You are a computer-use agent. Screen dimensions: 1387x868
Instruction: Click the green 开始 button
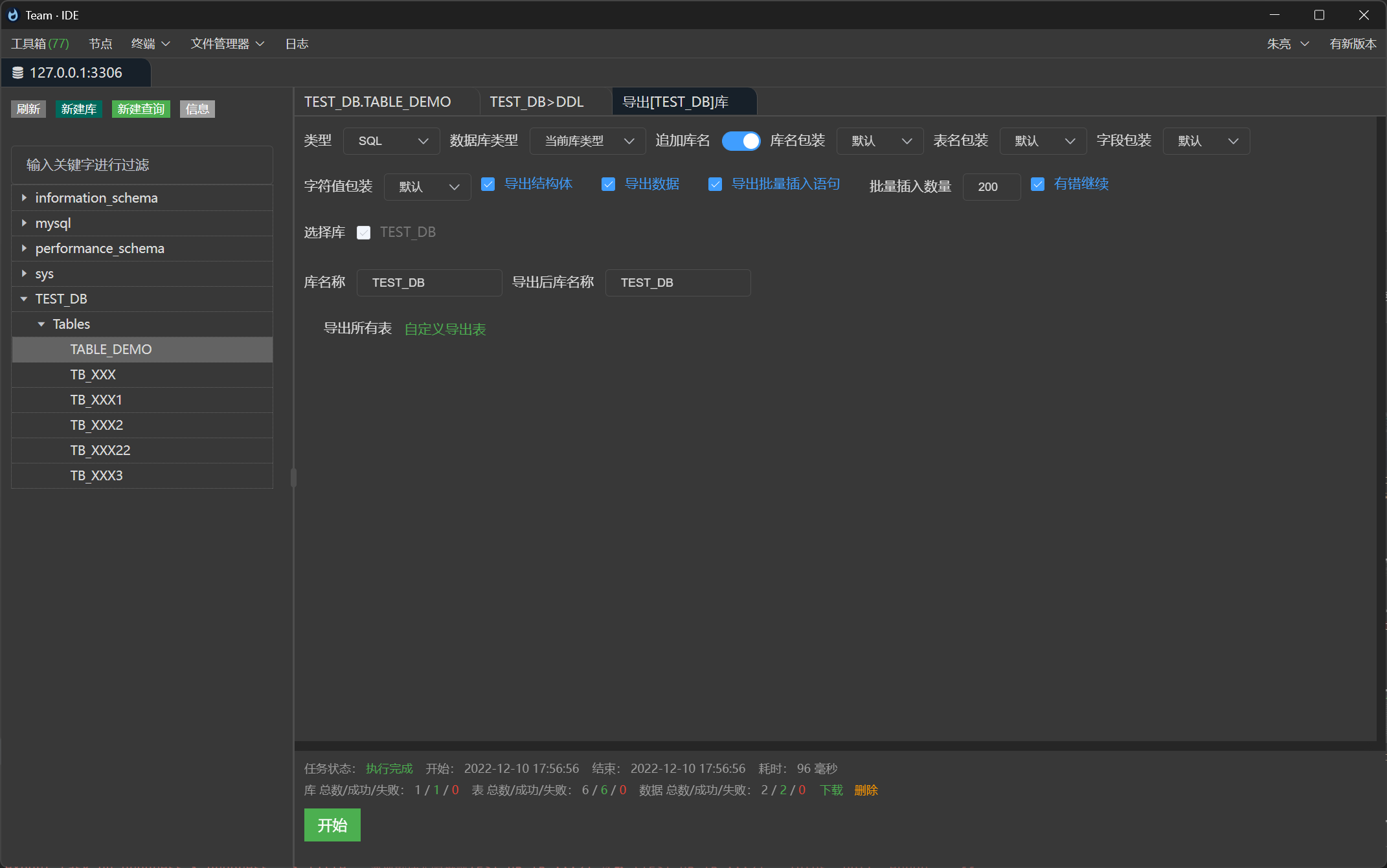[332, 825]
